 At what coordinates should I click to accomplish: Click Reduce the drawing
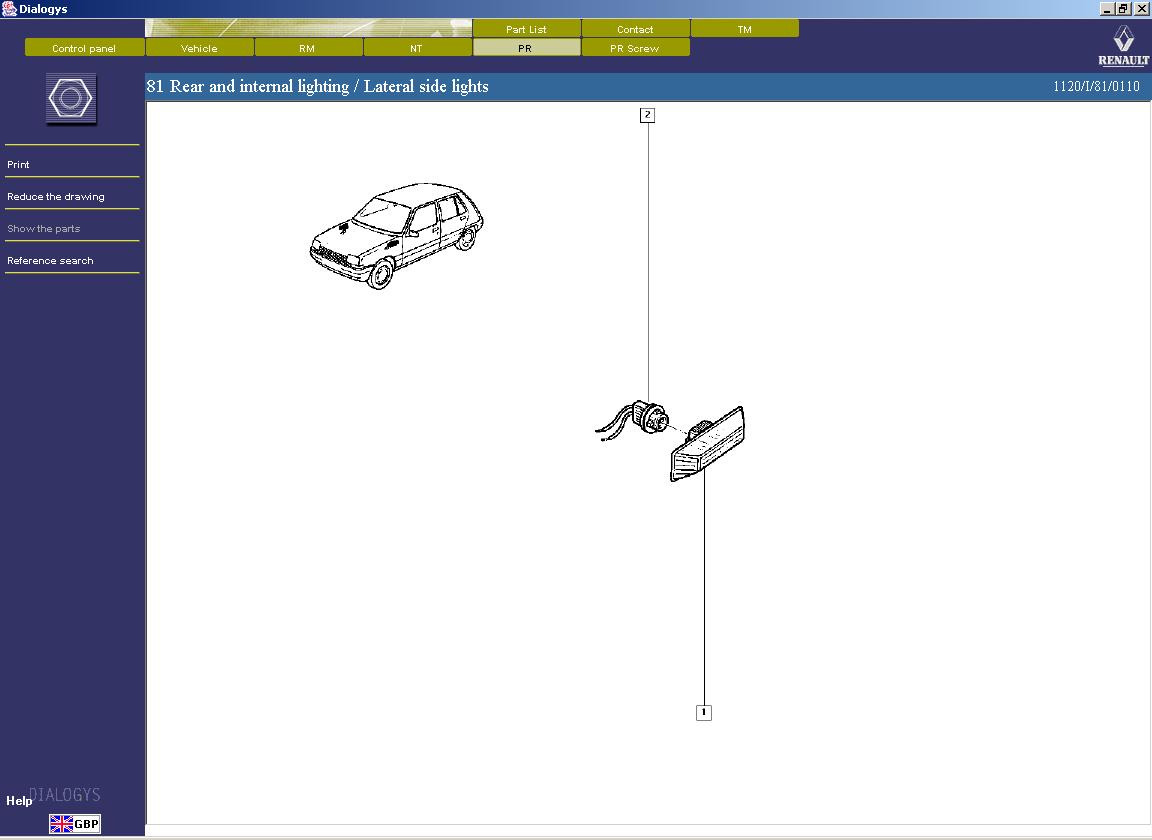click(x=56, y=197)
